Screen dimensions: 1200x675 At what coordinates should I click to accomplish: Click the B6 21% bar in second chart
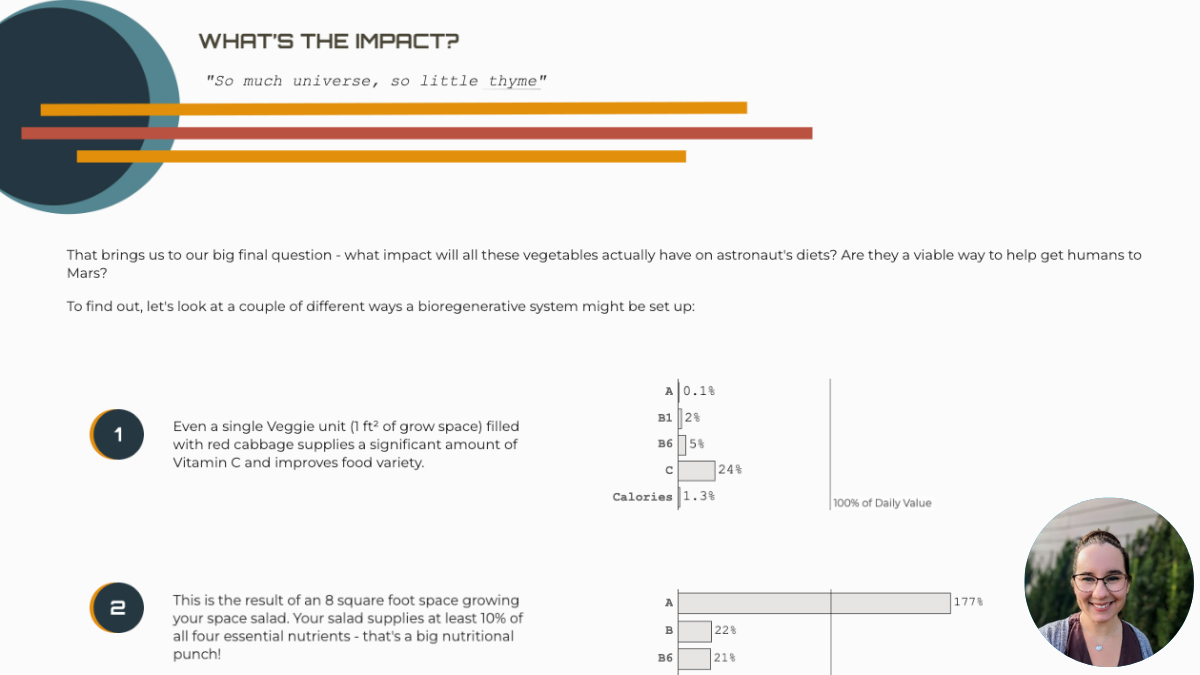tap(694, 657)
